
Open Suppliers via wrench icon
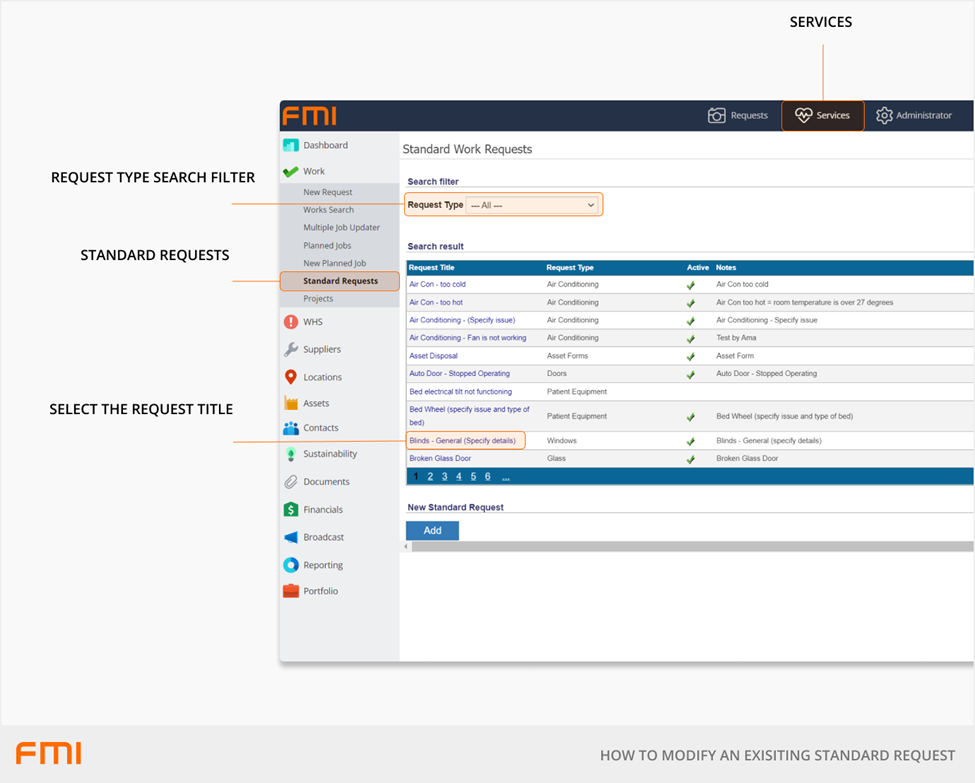coord(291,349)
